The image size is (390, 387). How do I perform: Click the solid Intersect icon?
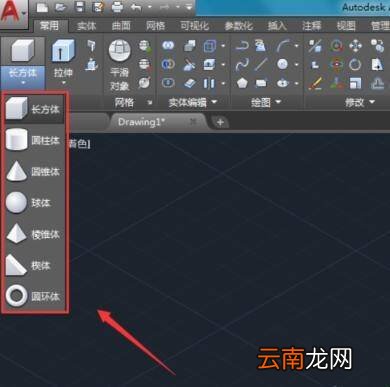[168, 82]
